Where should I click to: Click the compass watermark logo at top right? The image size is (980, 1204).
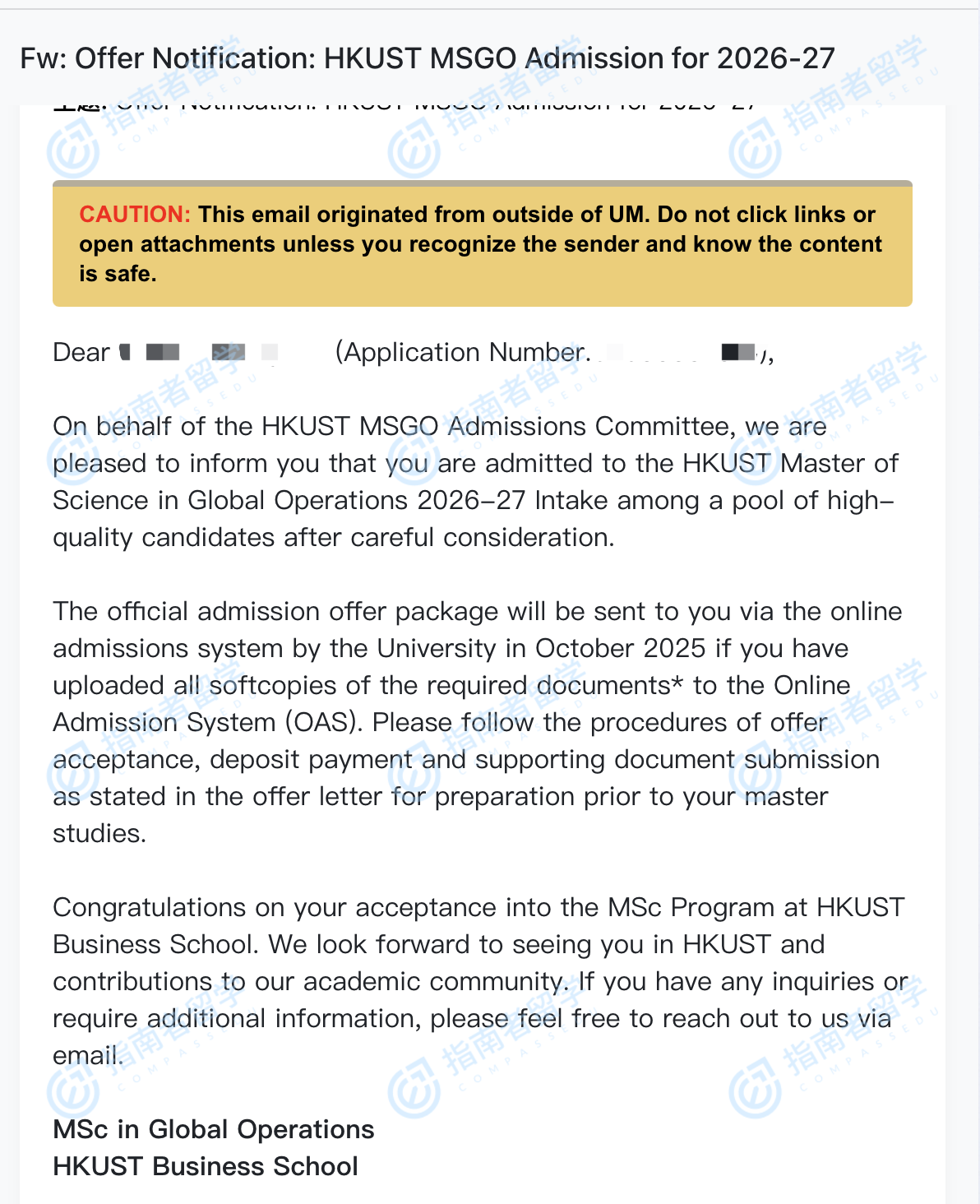(x=755, y=150)
